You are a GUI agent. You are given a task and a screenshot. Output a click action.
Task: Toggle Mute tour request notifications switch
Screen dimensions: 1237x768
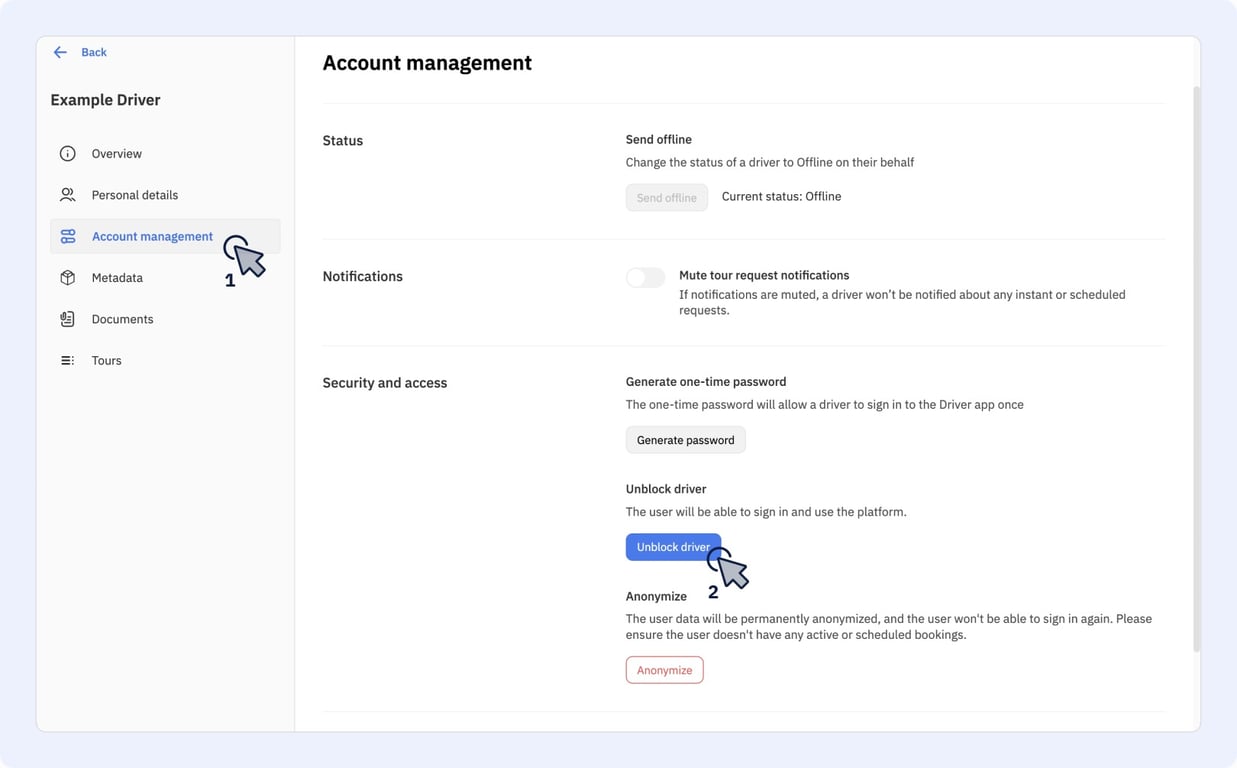(x=645, y=278)
